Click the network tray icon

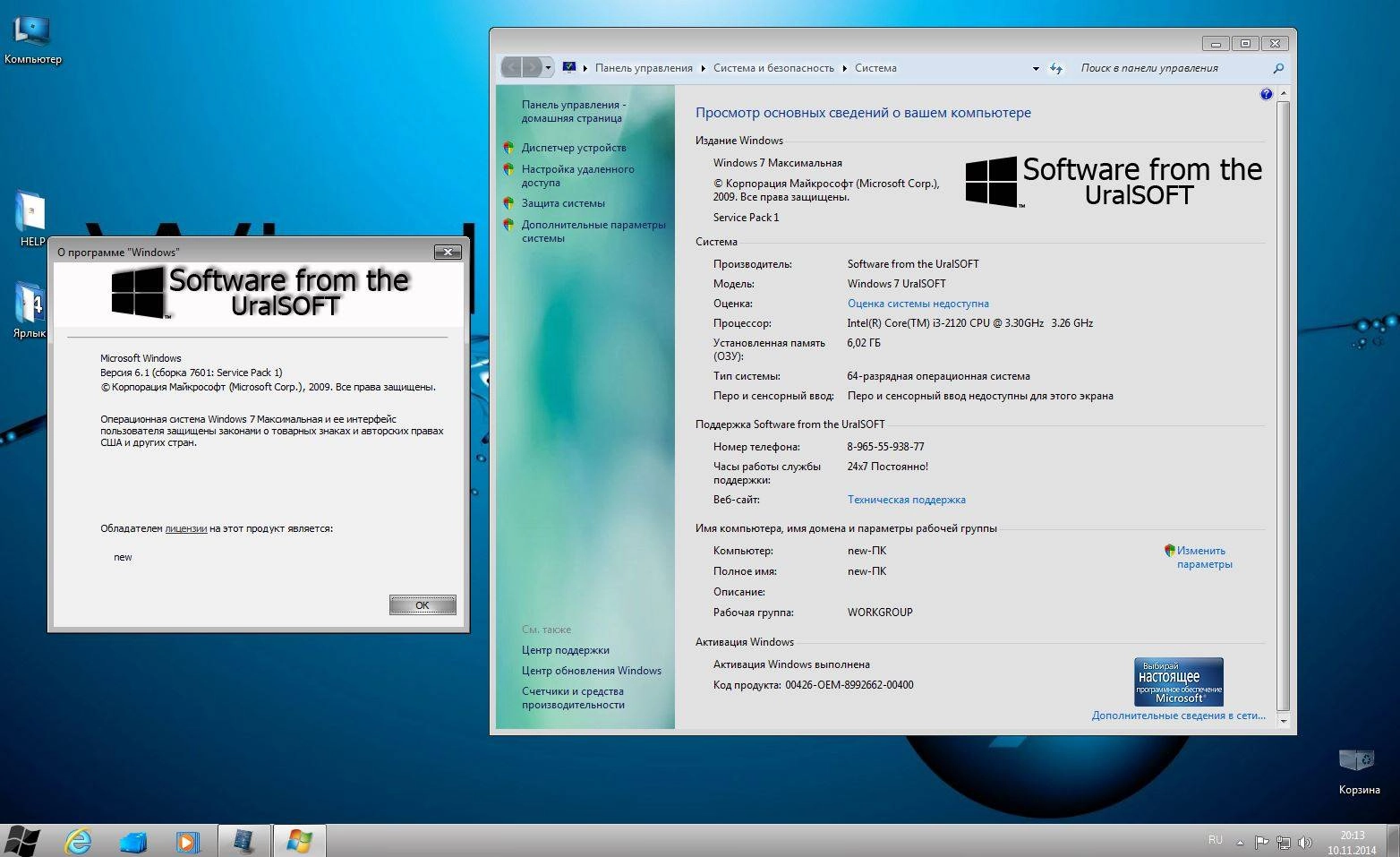(x=1284, y=842)
